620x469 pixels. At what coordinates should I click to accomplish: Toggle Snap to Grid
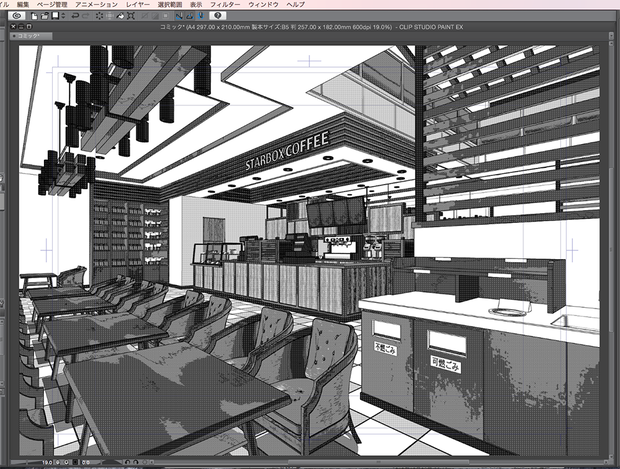pos(201,16)
